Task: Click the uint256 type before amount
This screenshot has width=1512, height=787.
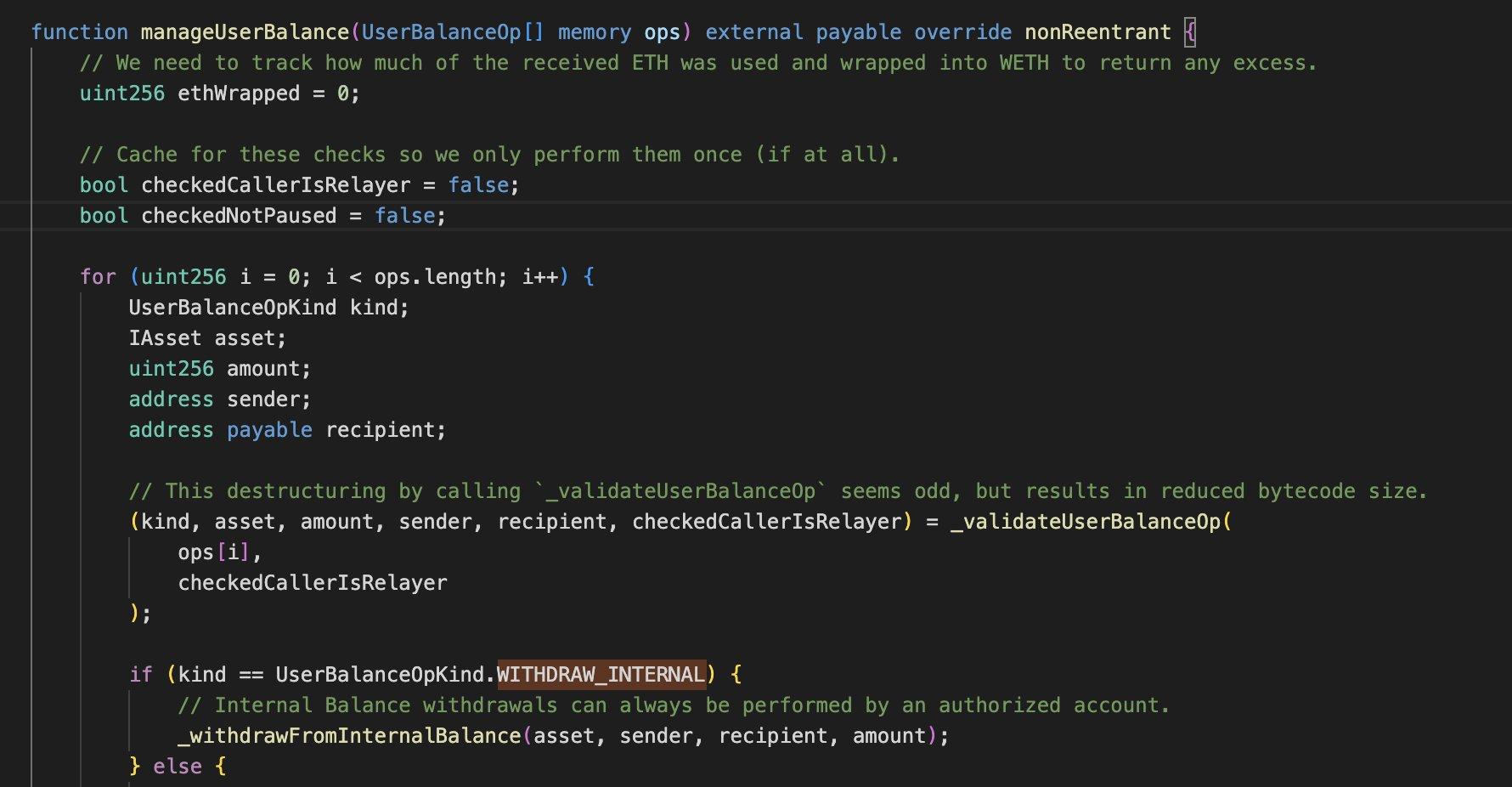Action: coord(171,369)
